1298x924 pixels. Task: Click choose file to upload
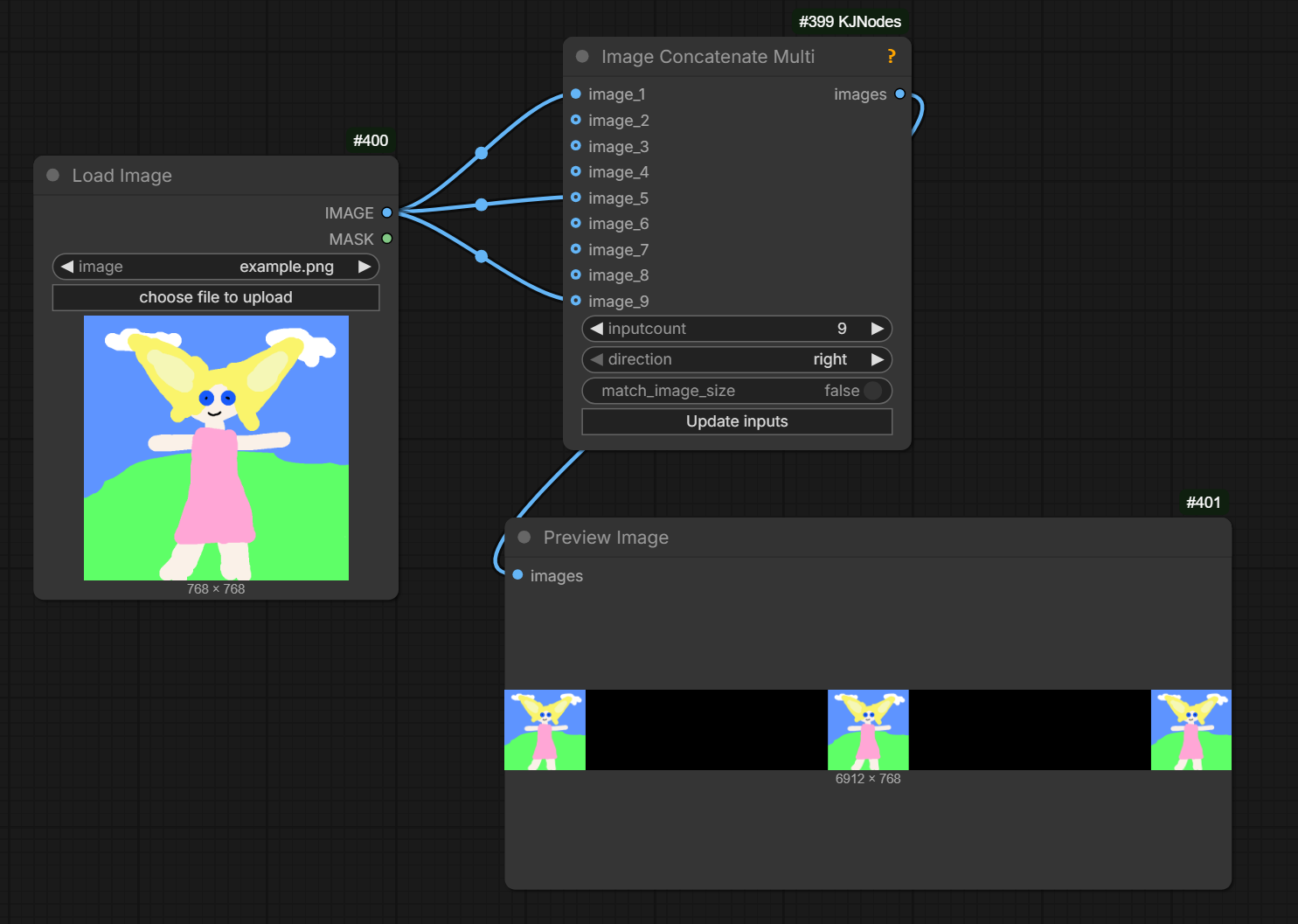coord(215,297)
